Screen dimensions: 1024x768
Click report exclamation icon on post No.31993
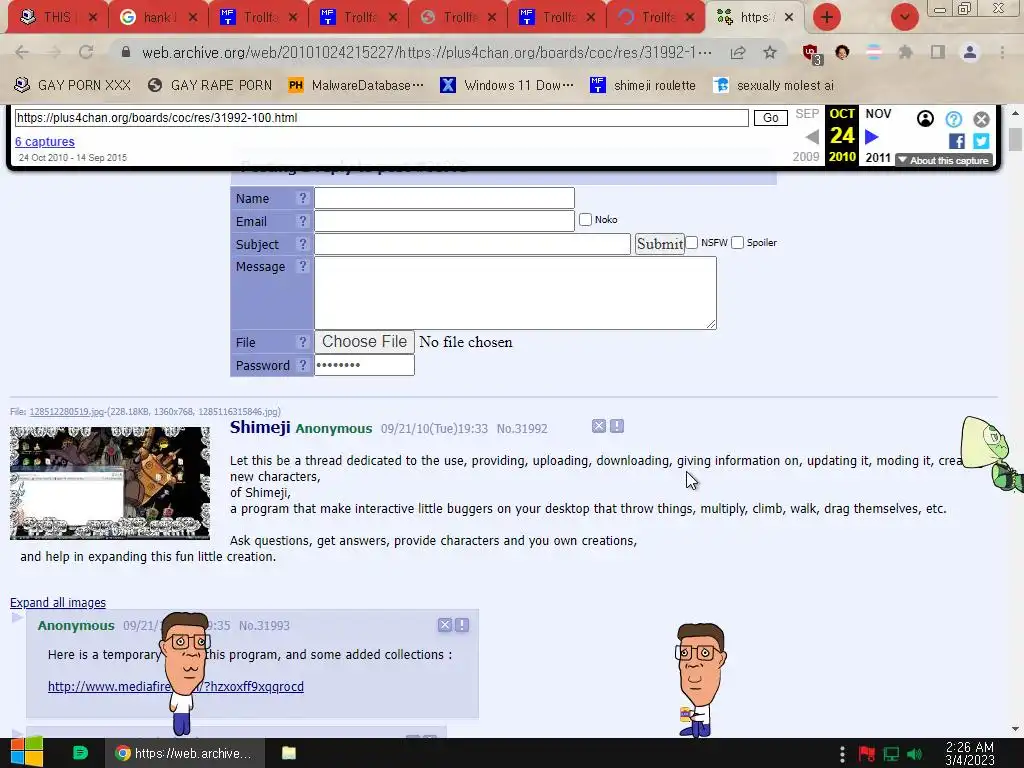click(462, 625)
